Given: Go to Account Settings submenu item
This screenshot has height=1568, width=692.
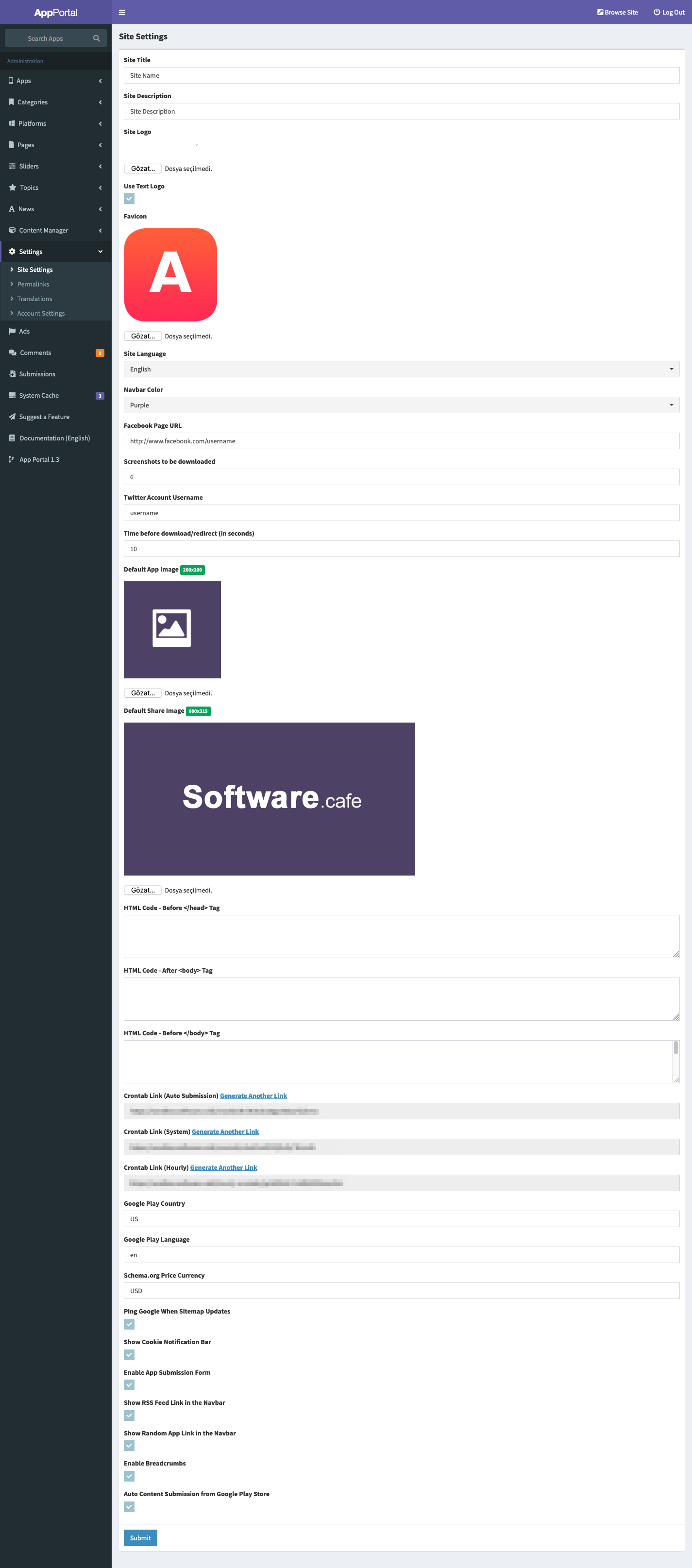Looking at the screenshot, I should click(41, 314).
